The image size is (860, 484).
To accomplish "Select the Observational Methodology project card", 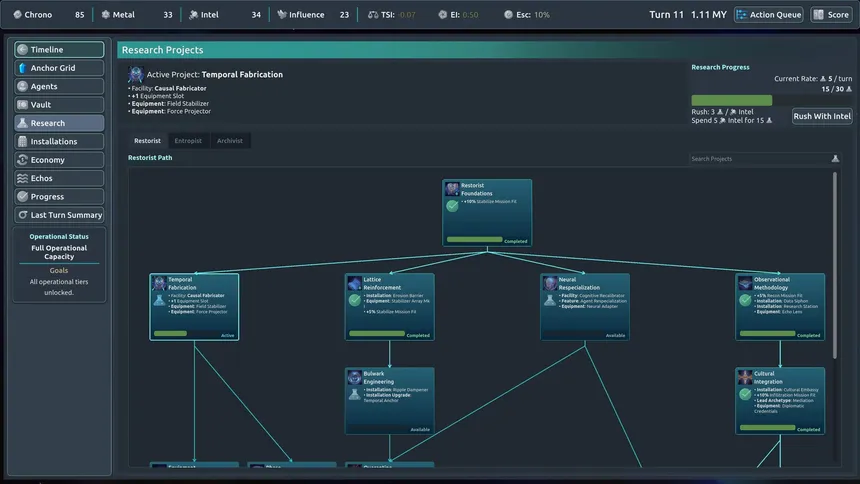I will [780, 307].
